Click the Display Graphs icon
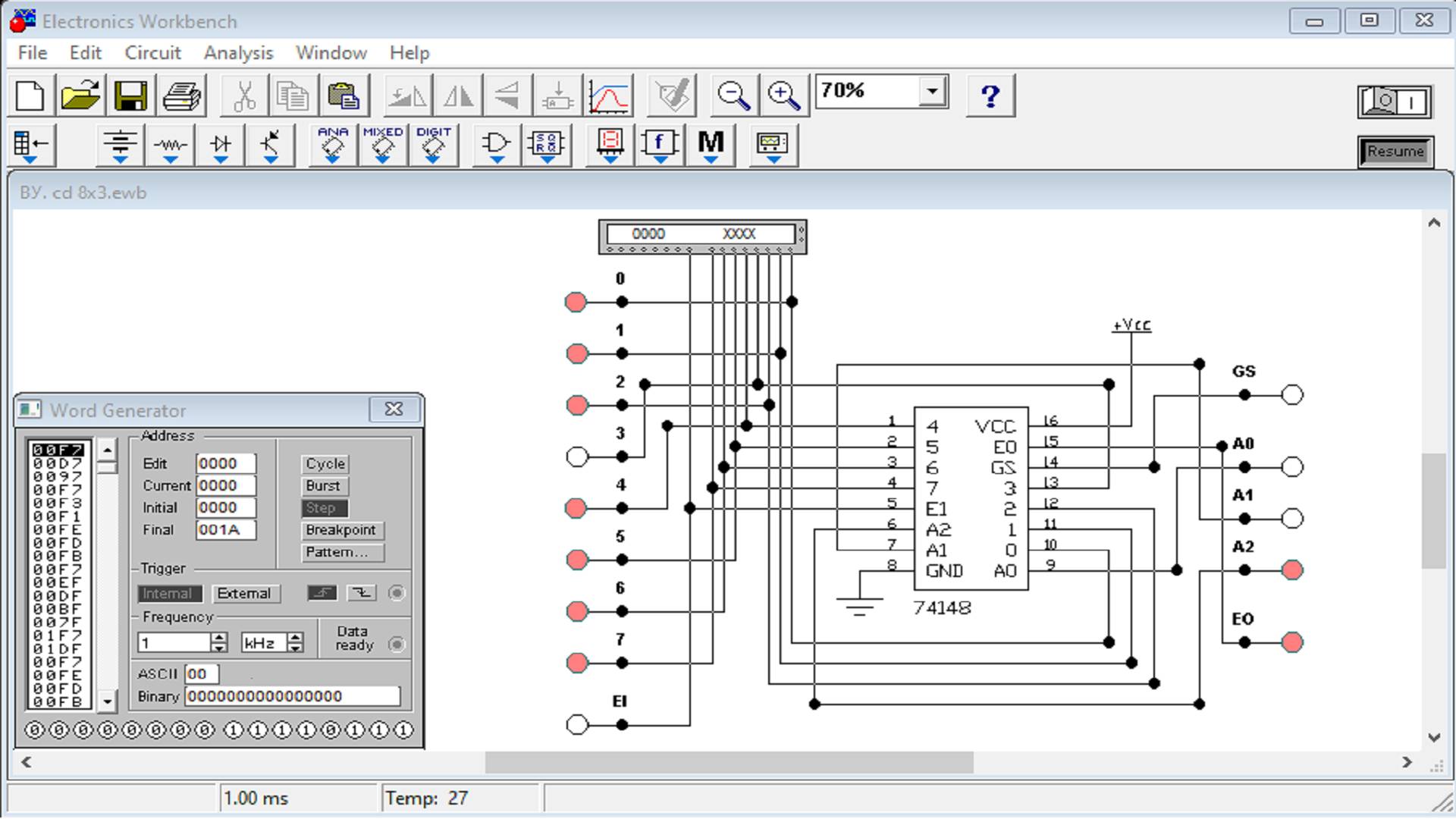 [609, 96]
